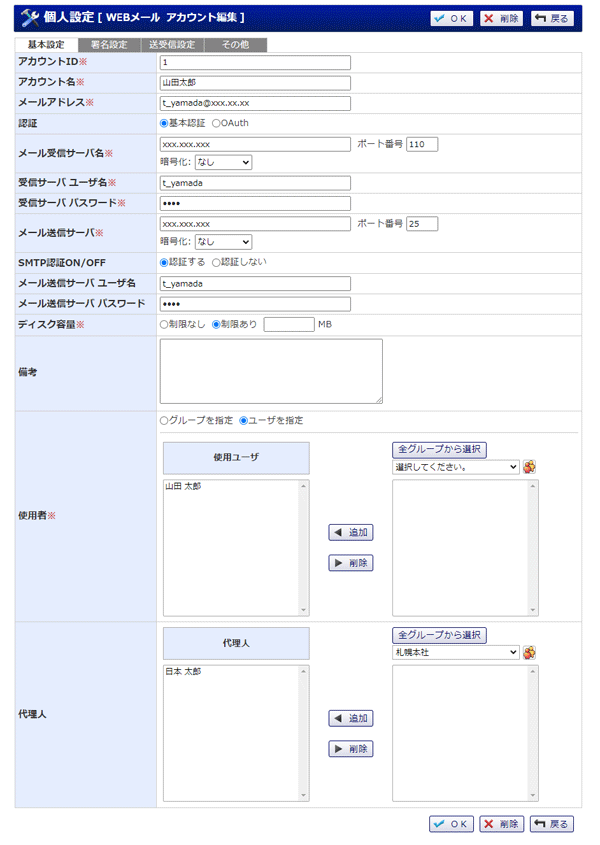Image resolution: width=600 pixels, height=845 pixels.
Task: Click the 削除 button in 代理人 section
Action: (351, 749)
